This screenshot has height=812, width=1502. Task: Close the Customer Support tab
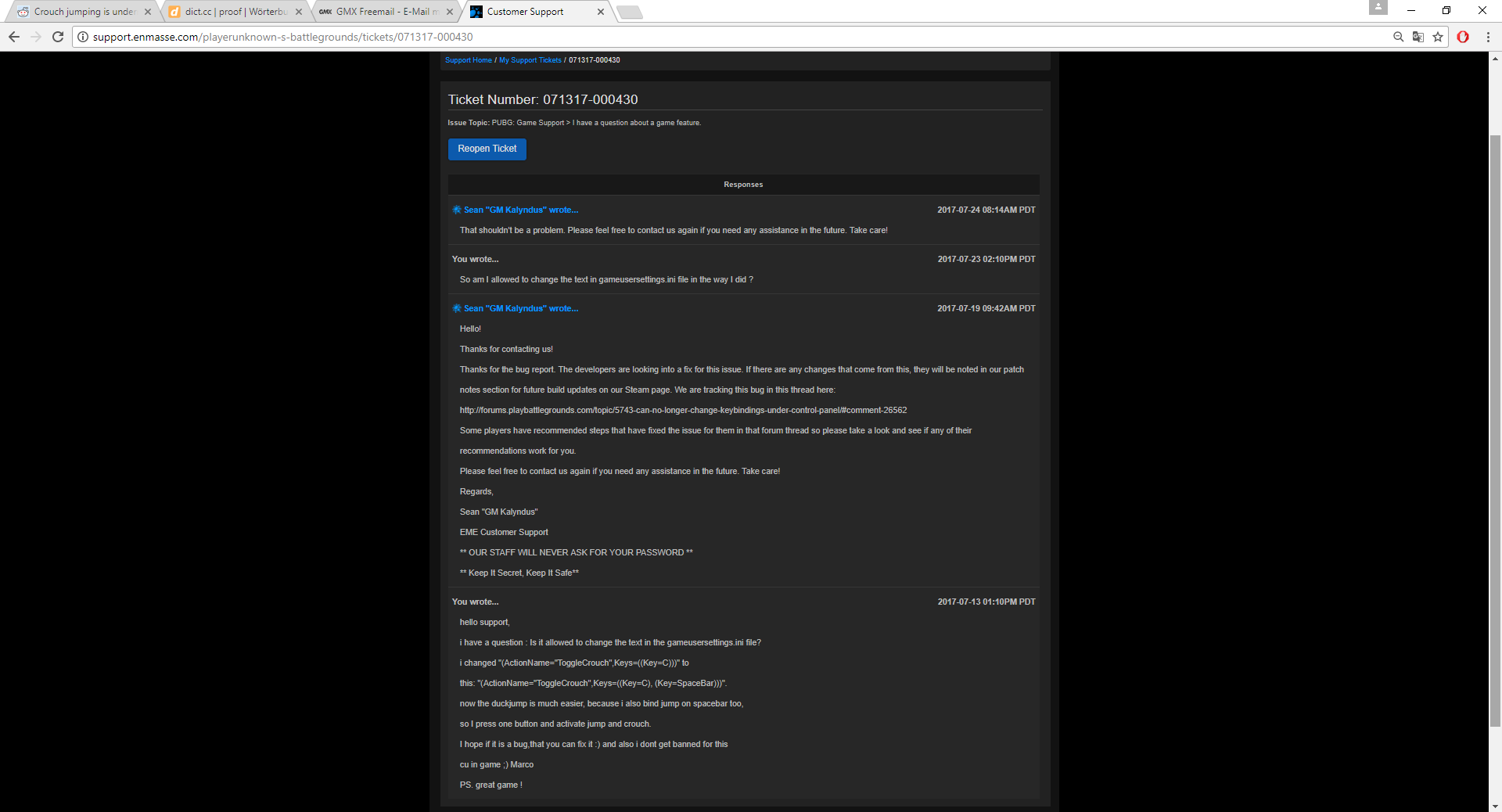[601, 12]
